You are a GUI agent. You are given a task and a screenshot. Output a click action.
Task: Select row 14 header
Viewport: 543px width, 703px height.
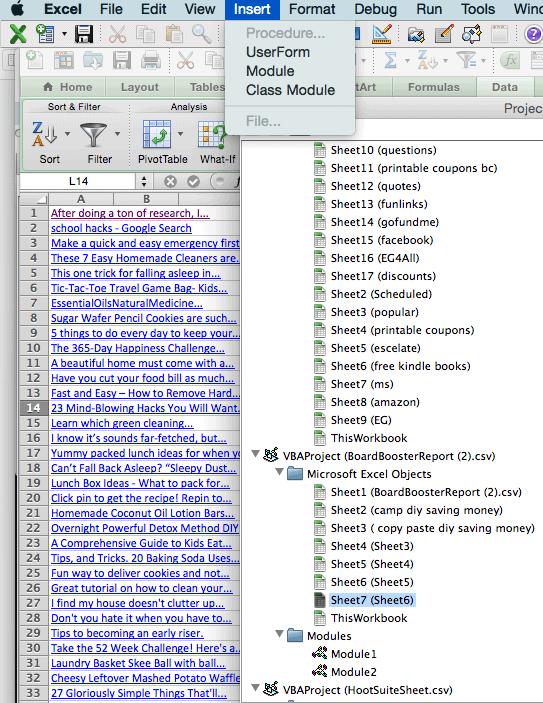(34, 408)
